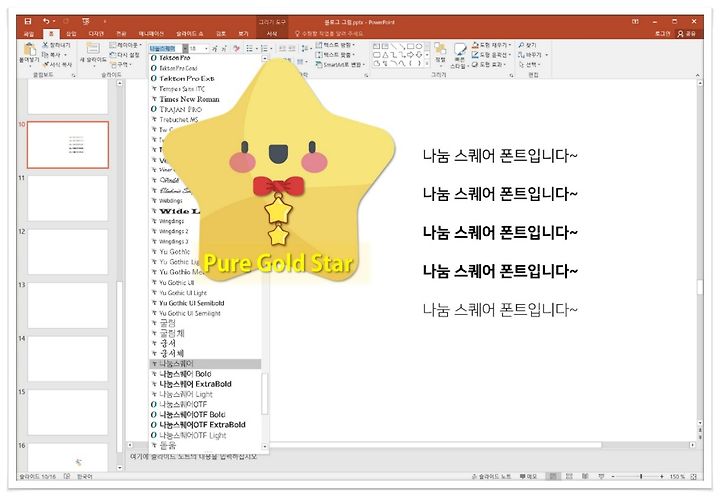Click the zoom in plus button
Image resolution: width=720 pixels, height=496 pixels.
tap(662, 477)
